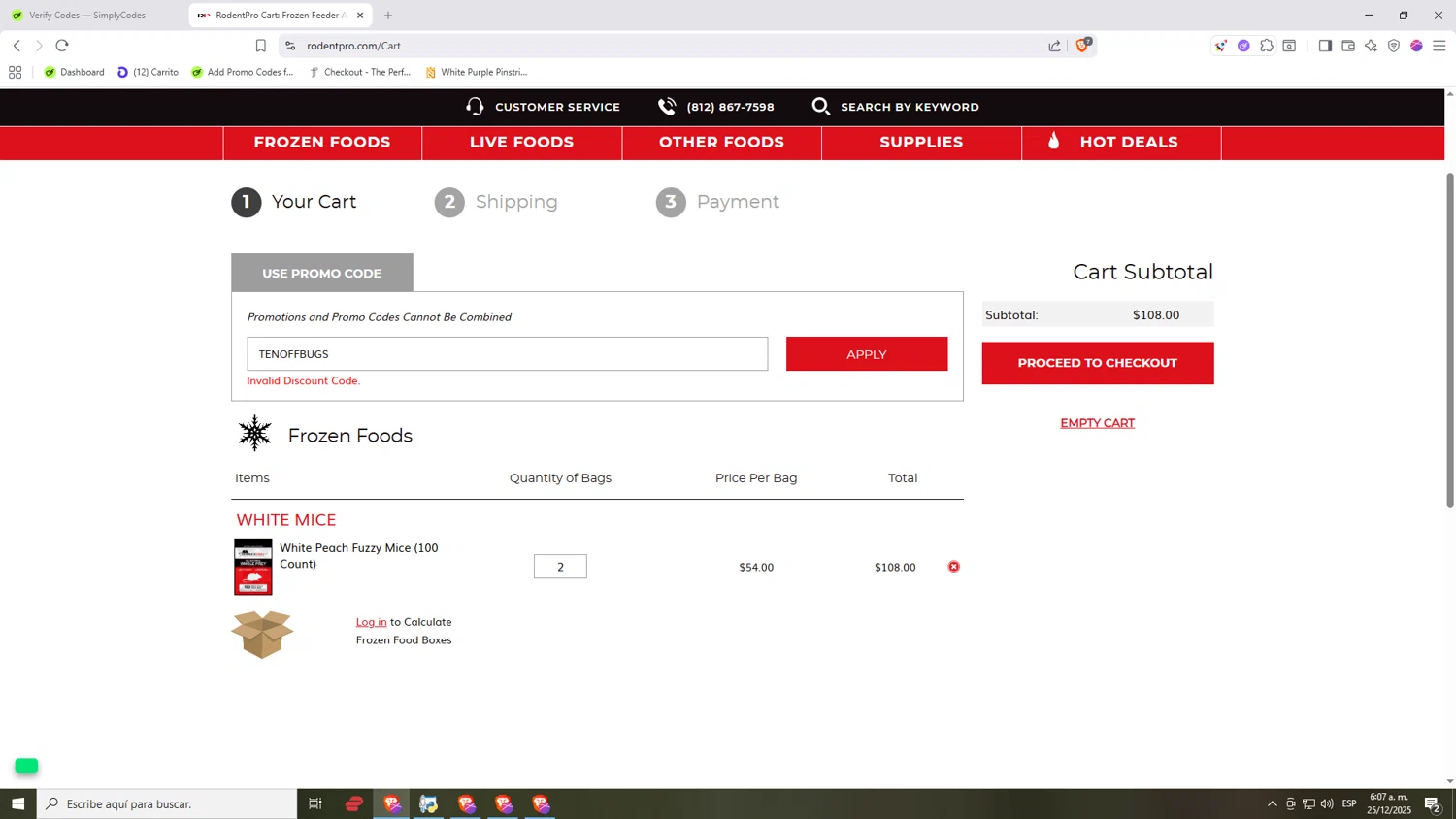Share this page via share icon
The width and height of the screenshot is (1456, 819).
[1054, 46]
